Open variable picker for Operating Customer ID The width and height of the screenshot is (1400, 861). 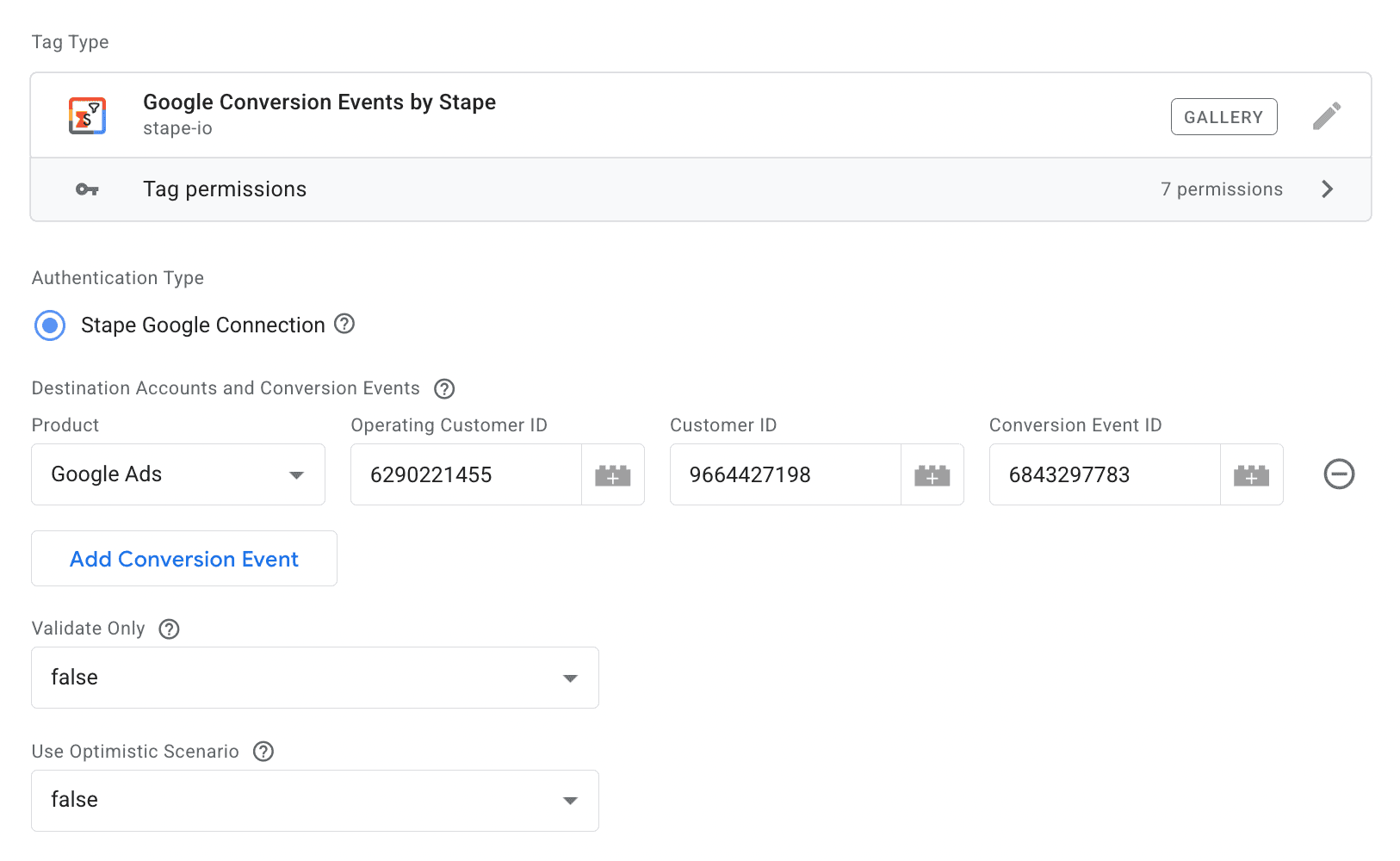click(613, 474)
